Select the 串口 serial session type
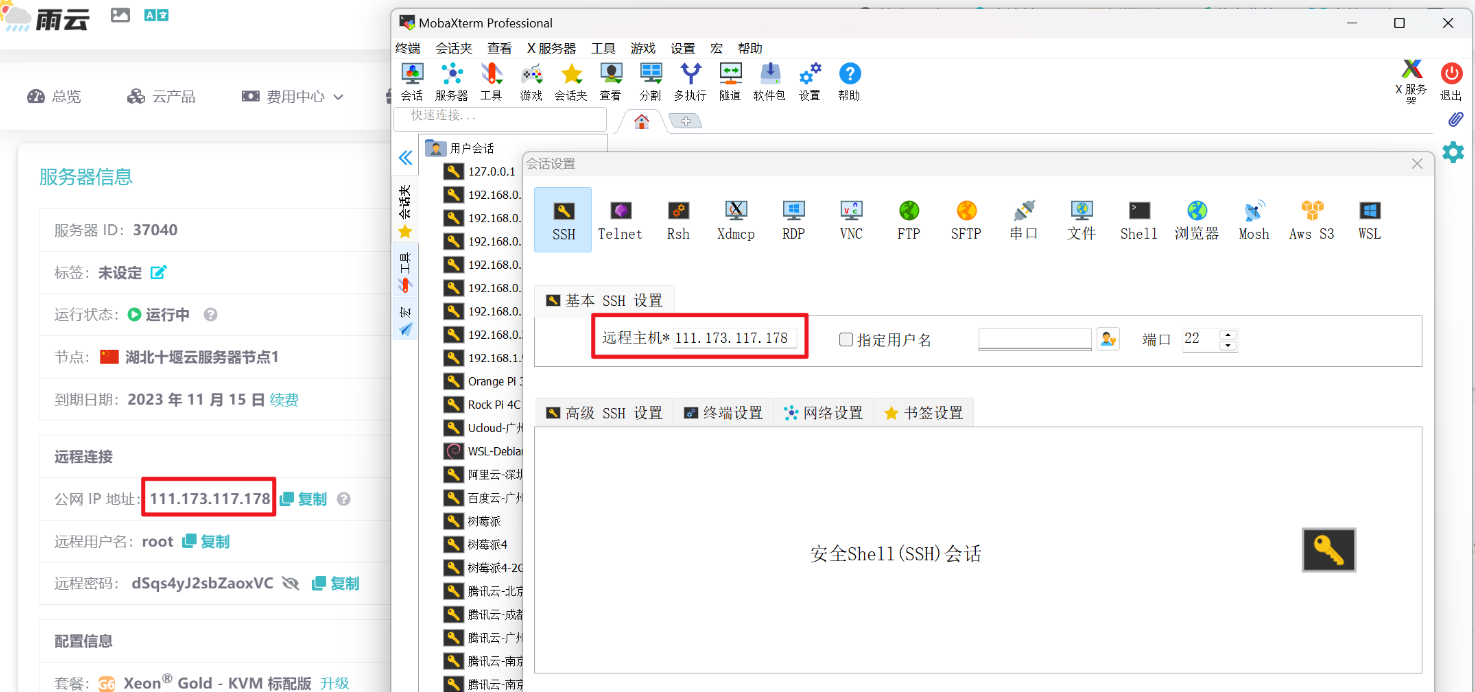The image size is (1475, 692). (1024, 219)
